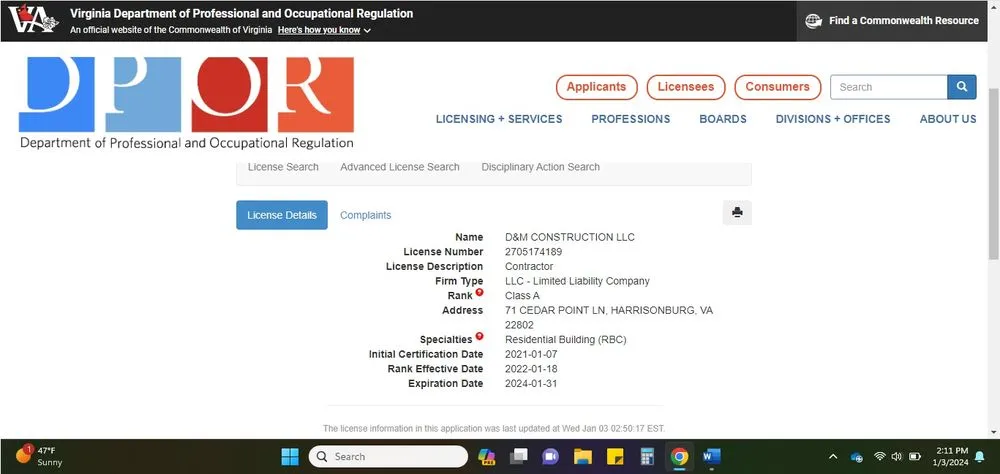Select the License Details tab
The image size is (1000, 474).
tap(281, 215)
